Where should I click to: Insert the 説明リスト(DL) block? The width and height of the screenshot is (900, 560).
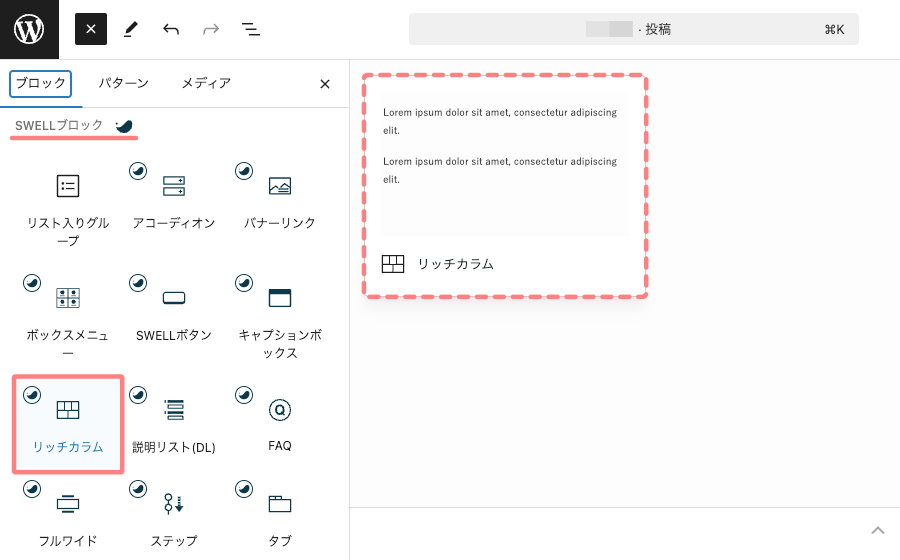click(174, 423)
